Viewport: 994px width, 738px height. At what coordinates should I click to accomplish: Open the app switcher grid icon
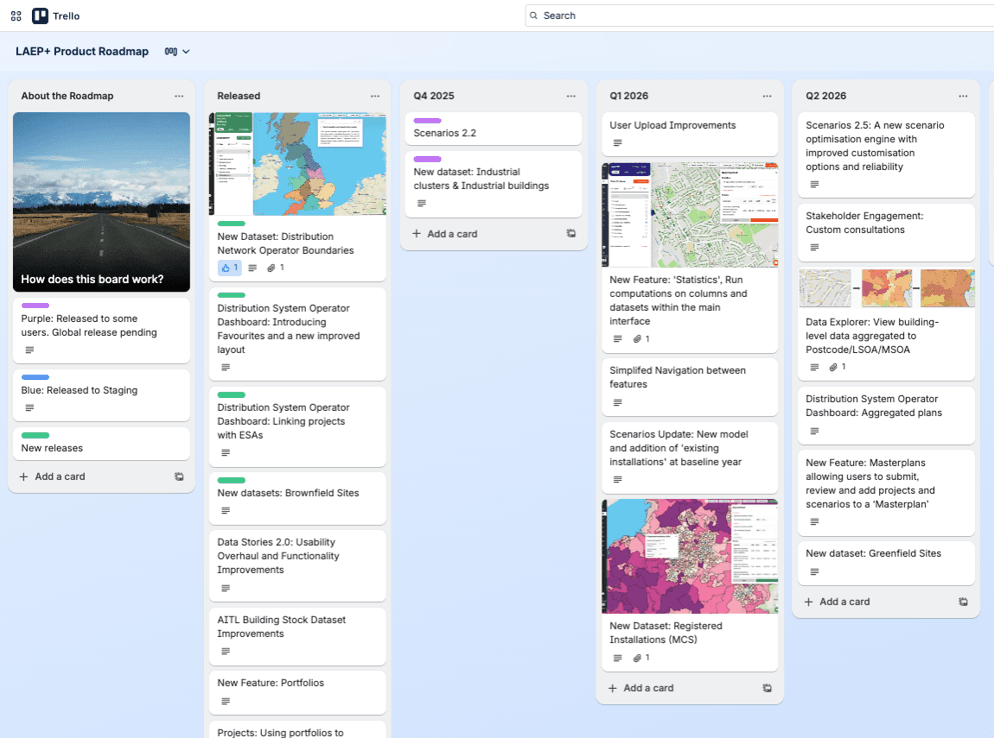[15, 16]
